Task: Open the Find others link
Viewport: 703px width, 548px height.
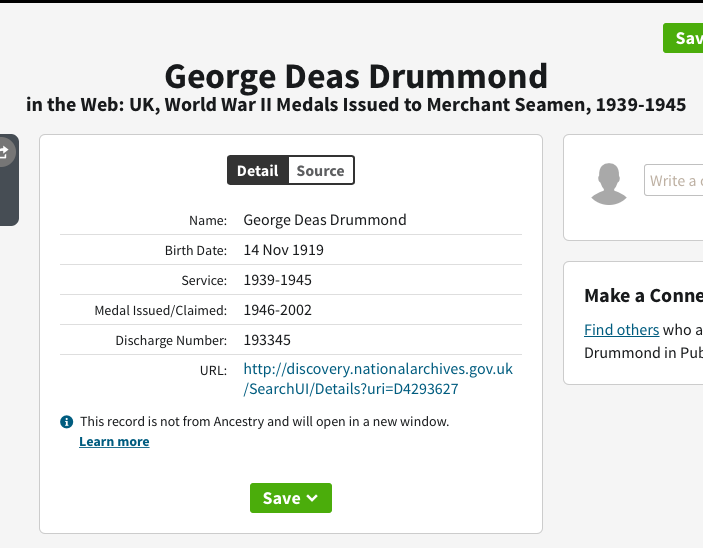Action: (621, 330)
